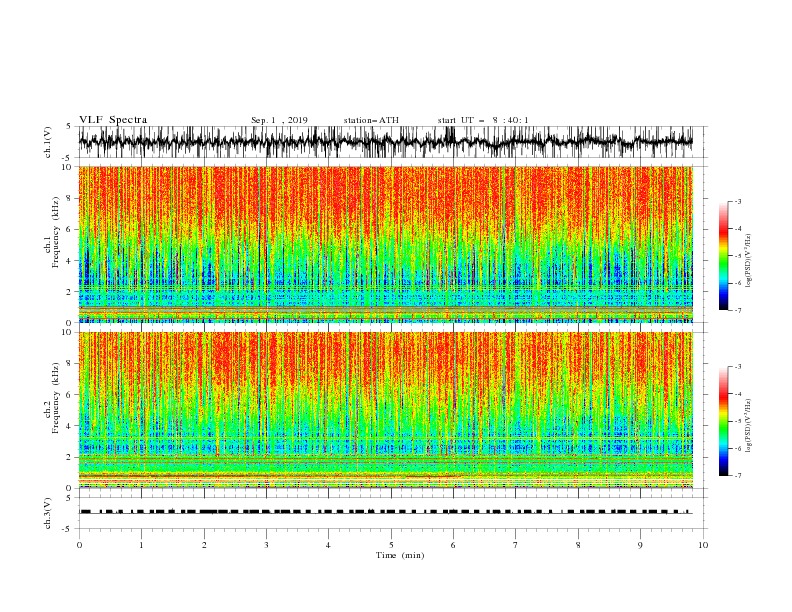Click the "Time (min)" x-axis label
The width and height of the screenshot is (792, 612).
(400, 555)
